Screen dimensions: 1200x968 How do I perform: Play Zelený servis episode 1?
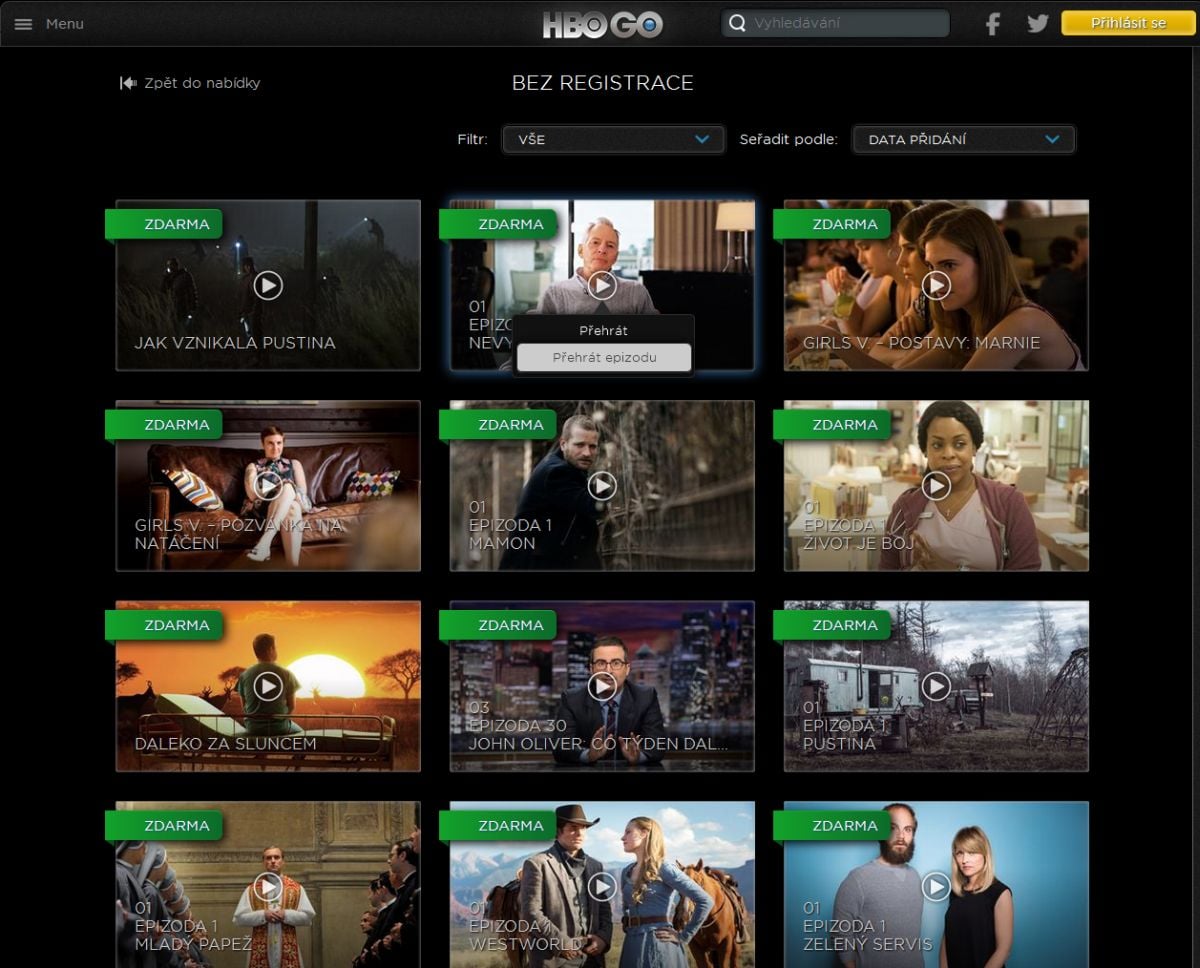point(936,886)
